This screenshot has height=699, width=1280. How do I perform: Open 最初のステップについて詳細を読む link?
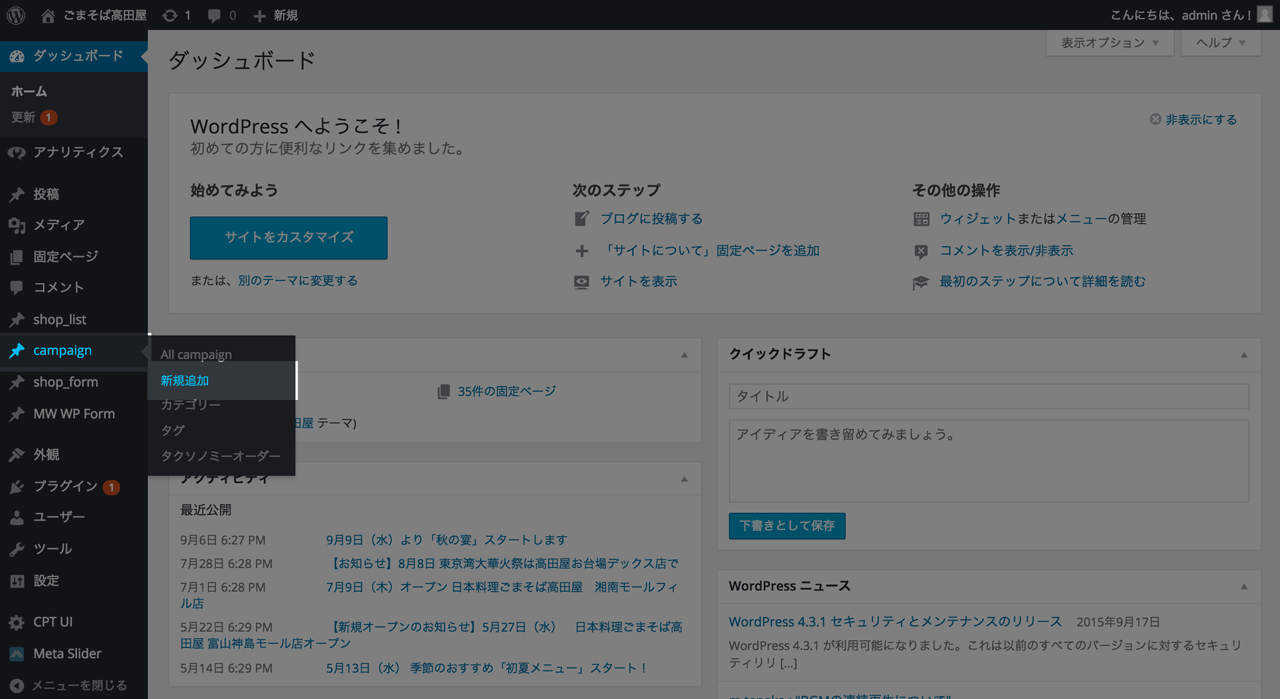[x=1043, y=282]
